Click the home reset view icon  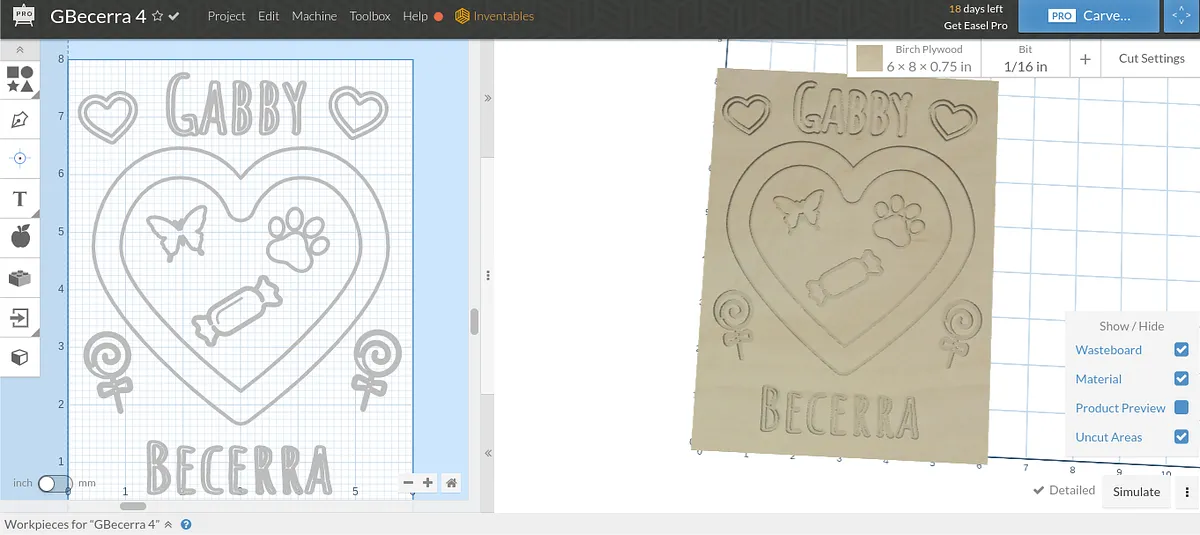[452, 483]
